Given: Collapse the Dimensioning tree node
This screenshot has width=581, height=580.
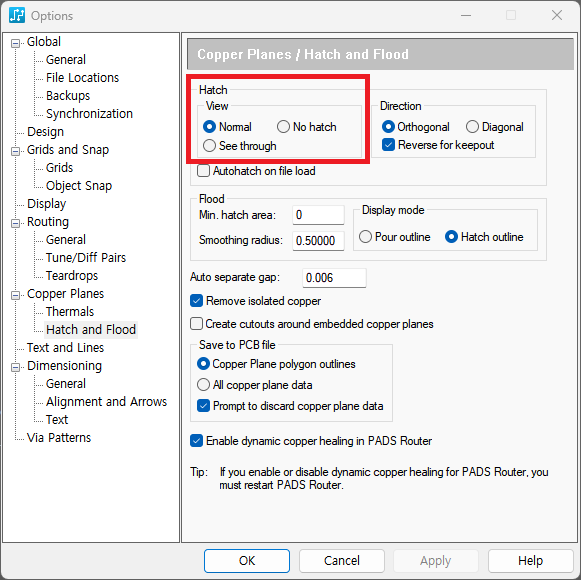Looking at the screenshot, I should [x=15, y=367].
